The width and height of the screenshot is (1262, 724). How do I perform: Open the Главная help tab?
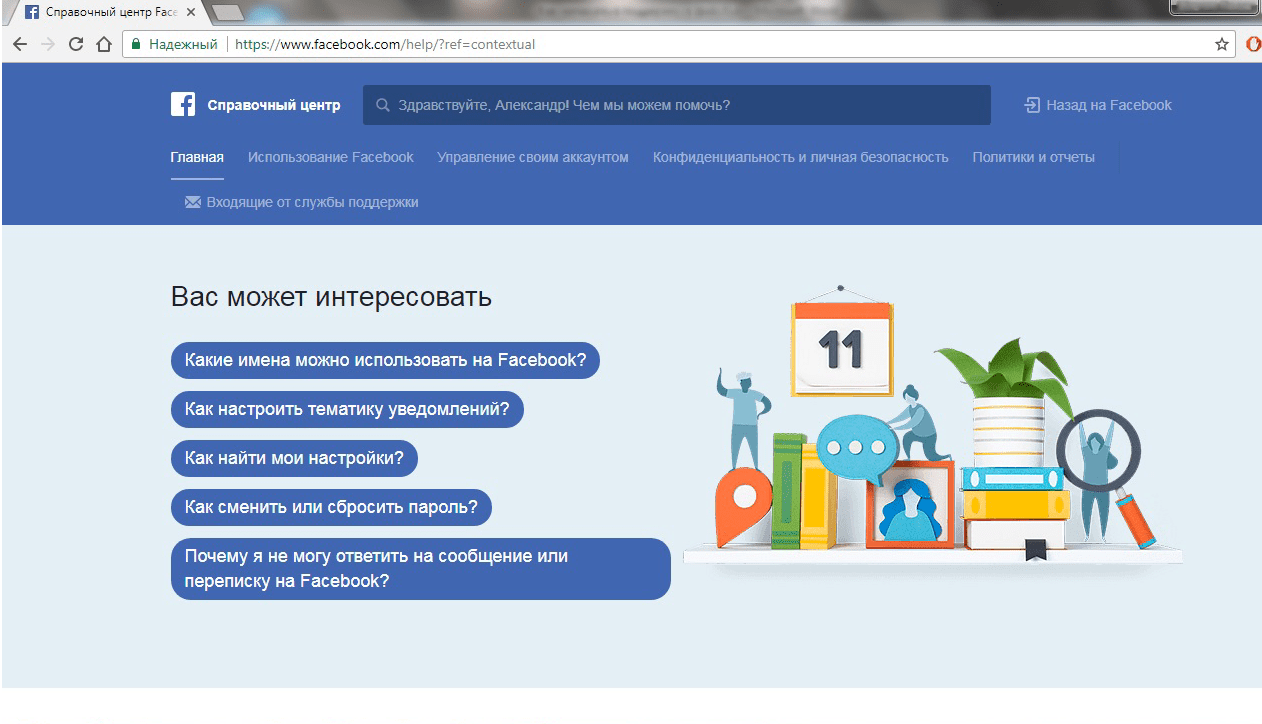point(197,157)
